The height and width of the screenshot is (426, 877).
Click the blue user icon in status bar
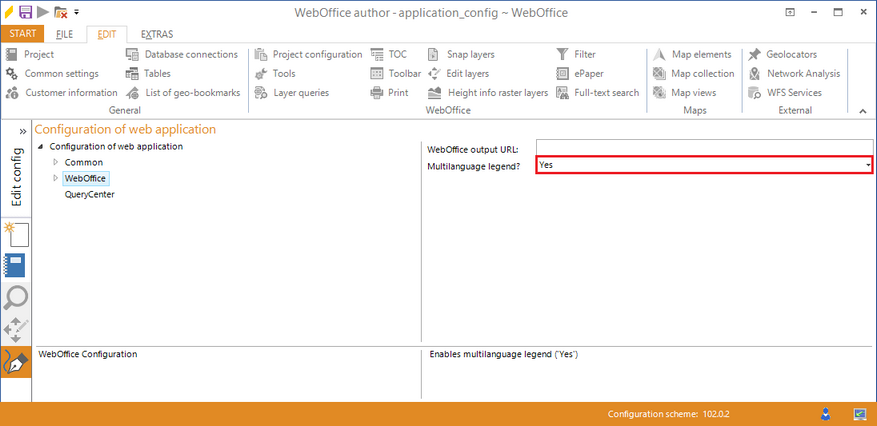click(826, 414)
